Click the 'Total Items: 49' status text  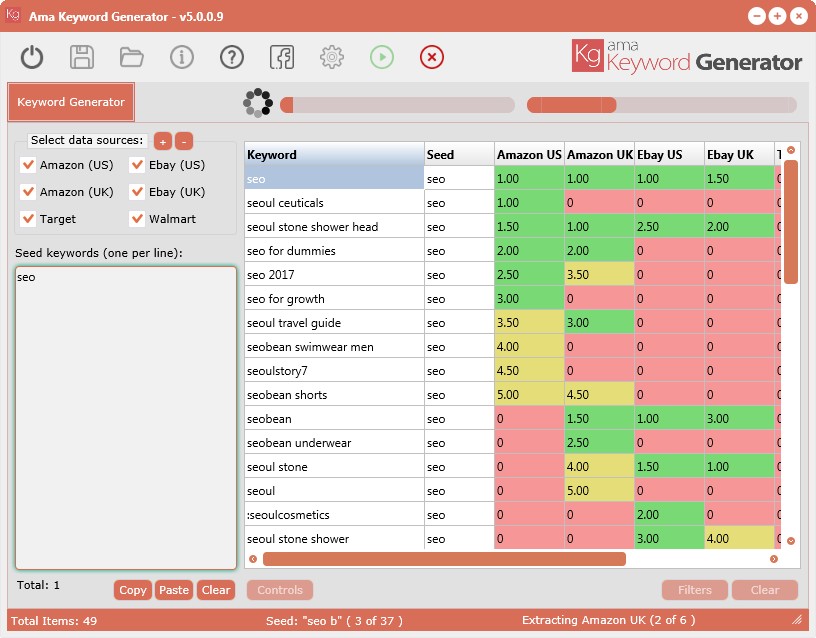54,621
